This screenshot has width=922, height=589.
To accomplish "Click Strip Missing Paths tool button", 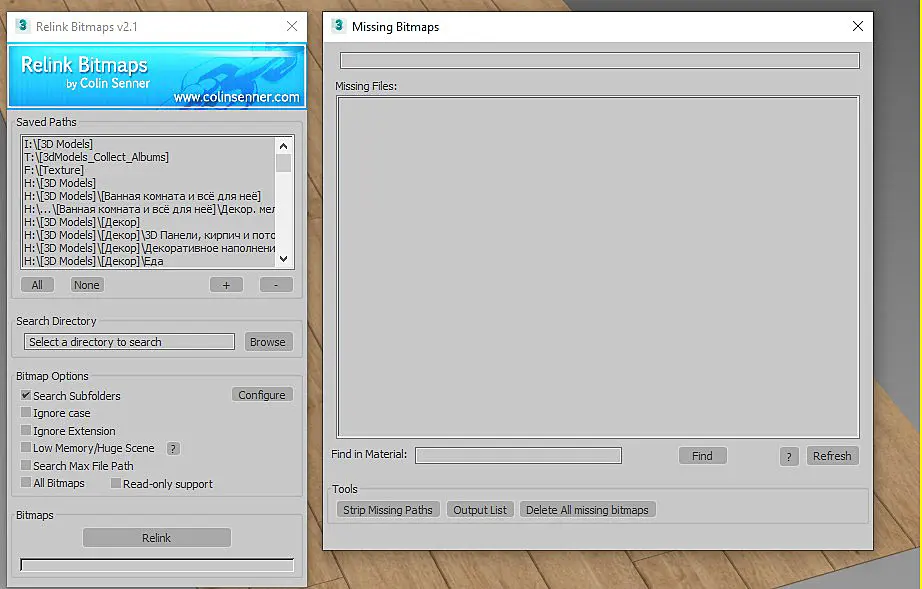I will pos(388,510).
